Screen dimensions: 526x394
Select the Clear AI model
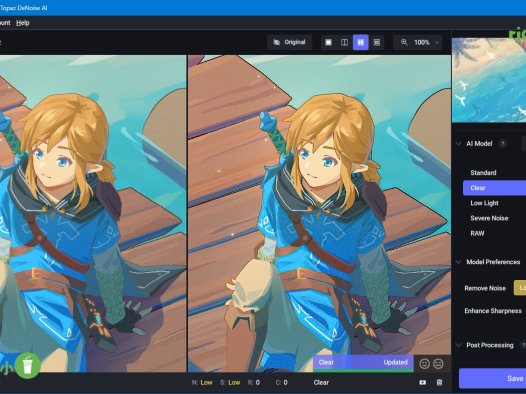[494, 188]
